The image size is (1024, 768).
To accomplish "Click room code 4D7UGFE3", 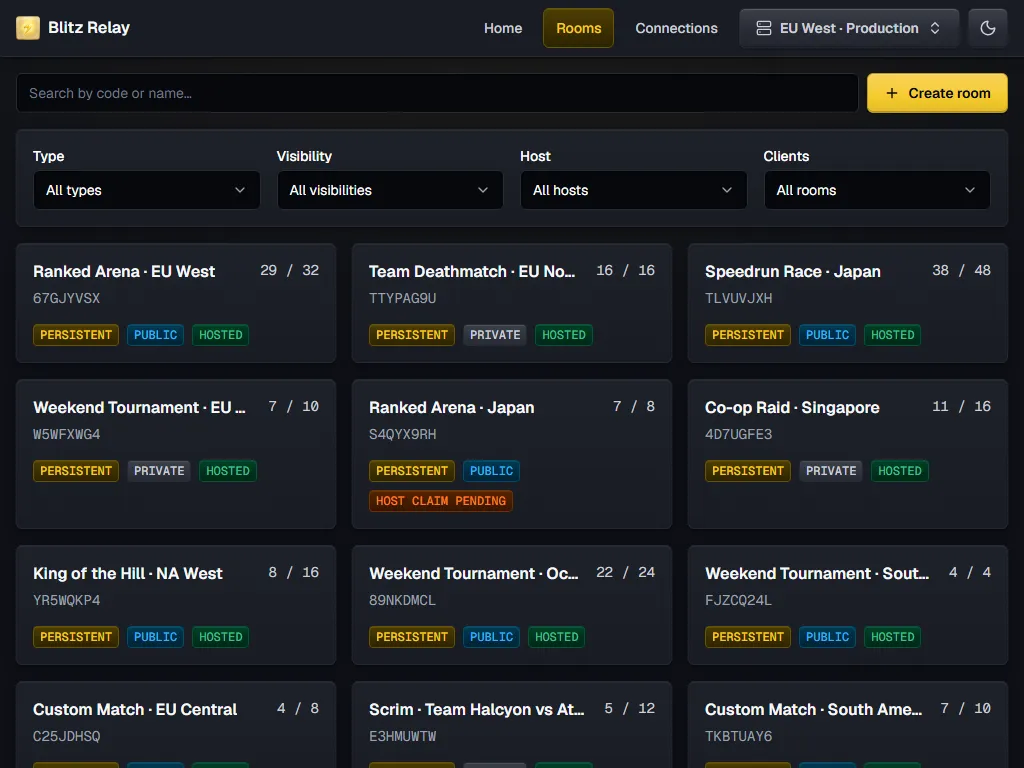I will (738, 434).
